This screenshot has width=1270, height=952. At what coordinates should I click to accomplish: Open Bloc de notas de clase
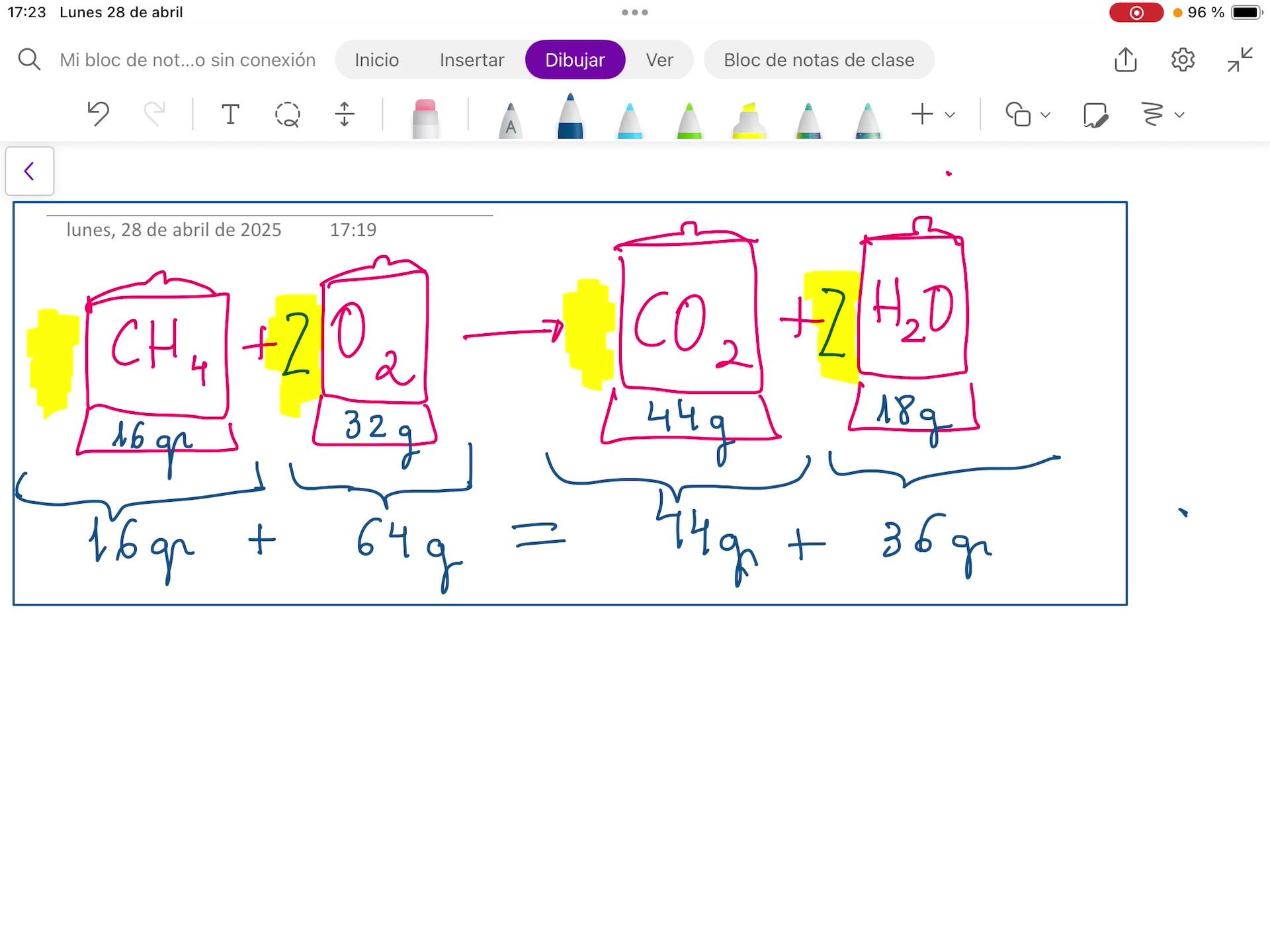[x=819, y=60]
